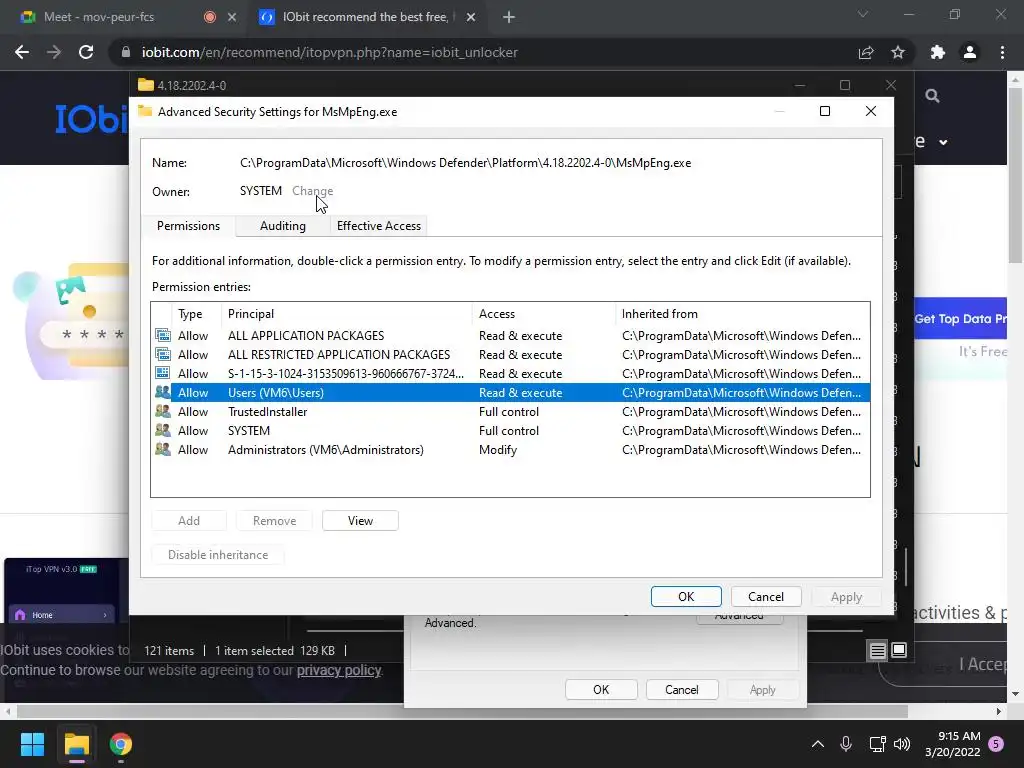
Task: Select the Users (VM6\Users) entry
Action: click(511, 392)
